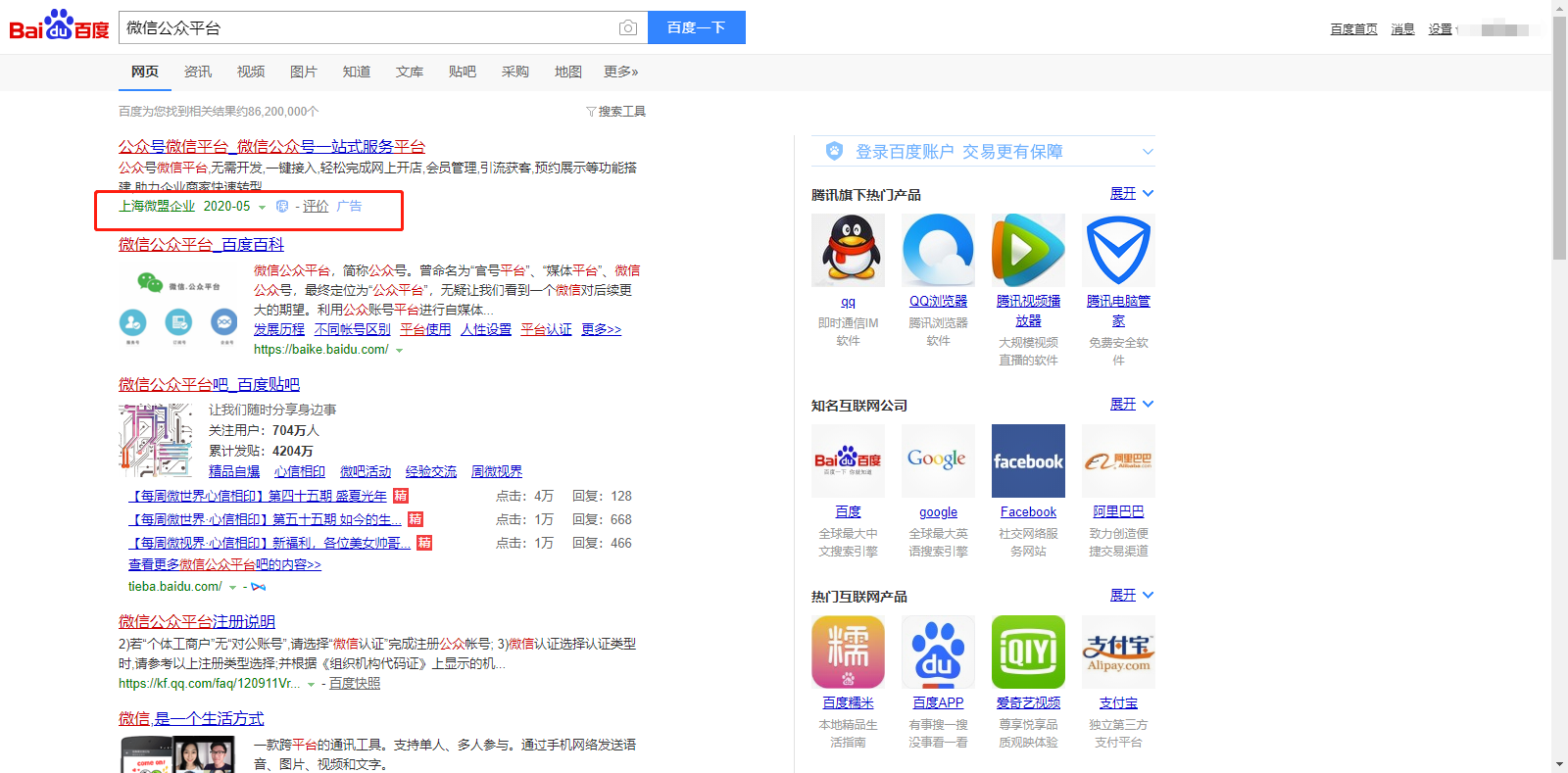Click the Baidu logo
Image resolution: width=1568 pixels, height=773 pixels.
click(59, 25)
